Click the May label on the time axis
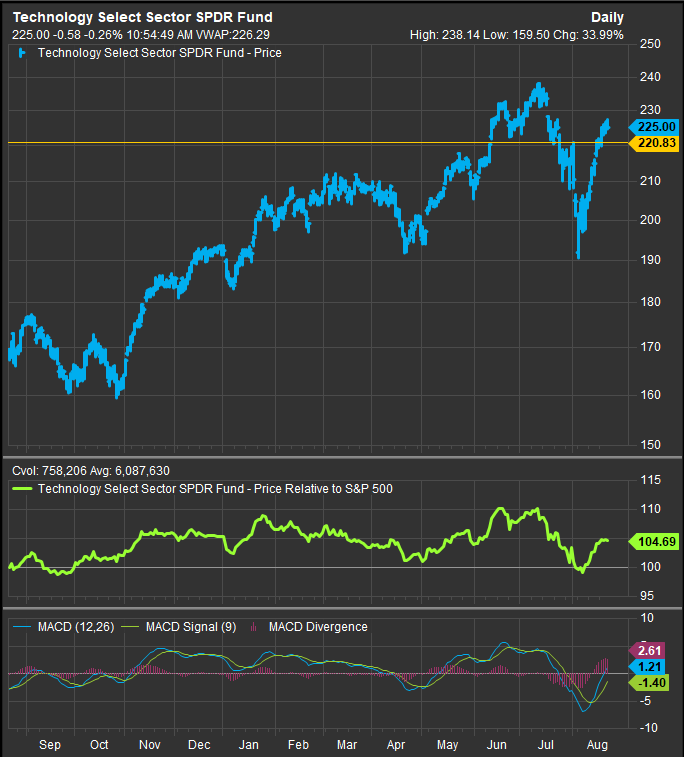684x757 pixels. pos(447,745)
